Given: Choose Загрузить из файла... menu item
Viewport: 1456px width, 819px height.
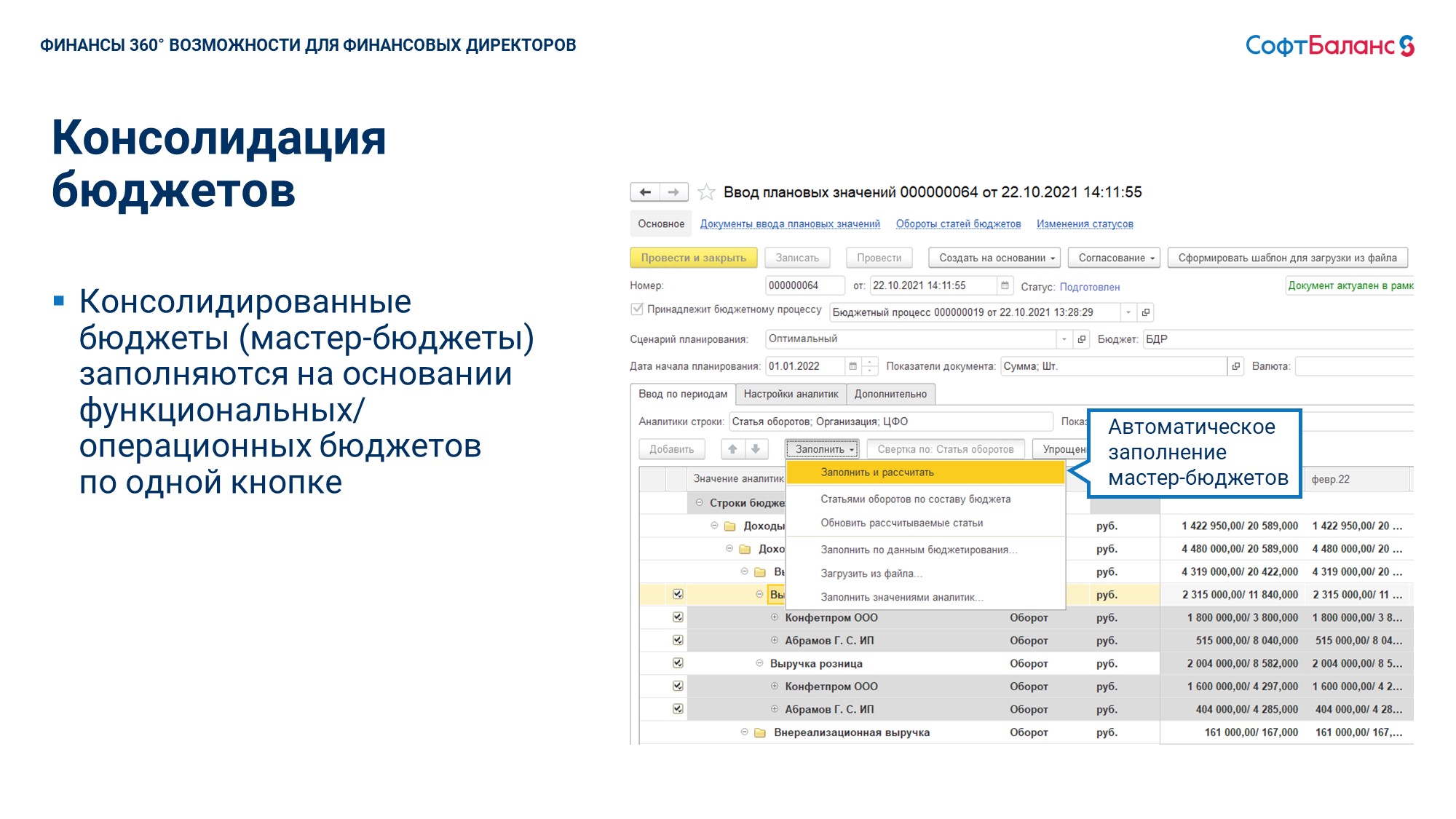Looking at the screenshot, I should click(x=926, y=574).
